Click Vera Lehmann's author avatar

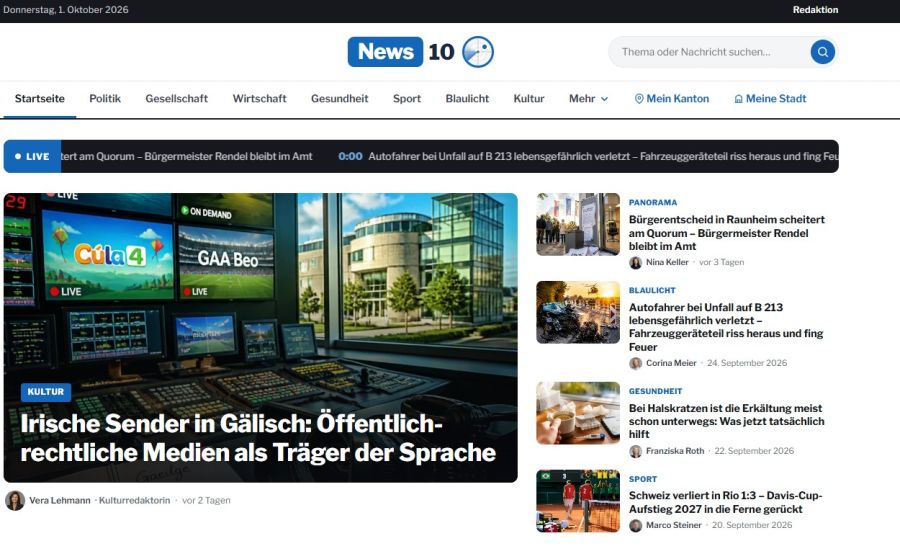15,500
